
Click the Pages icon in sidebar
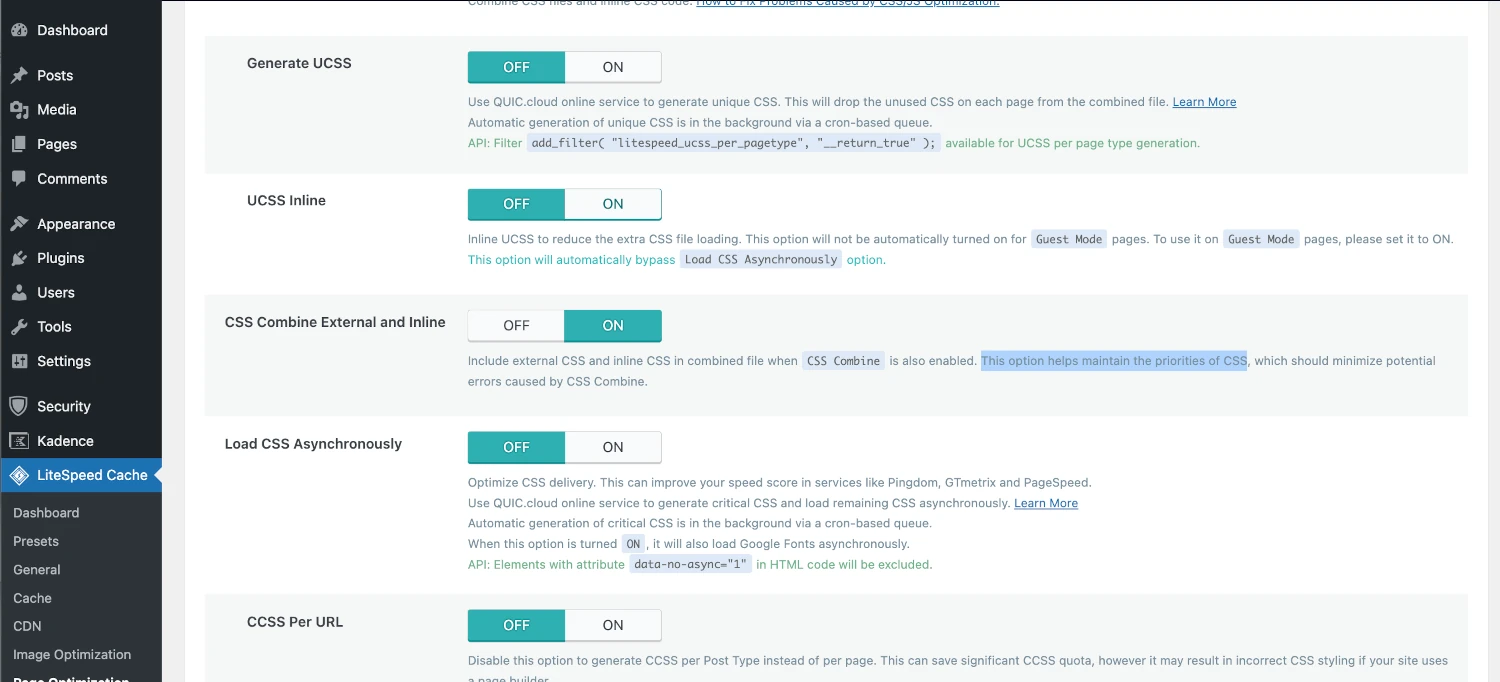(x=19, y=144)
